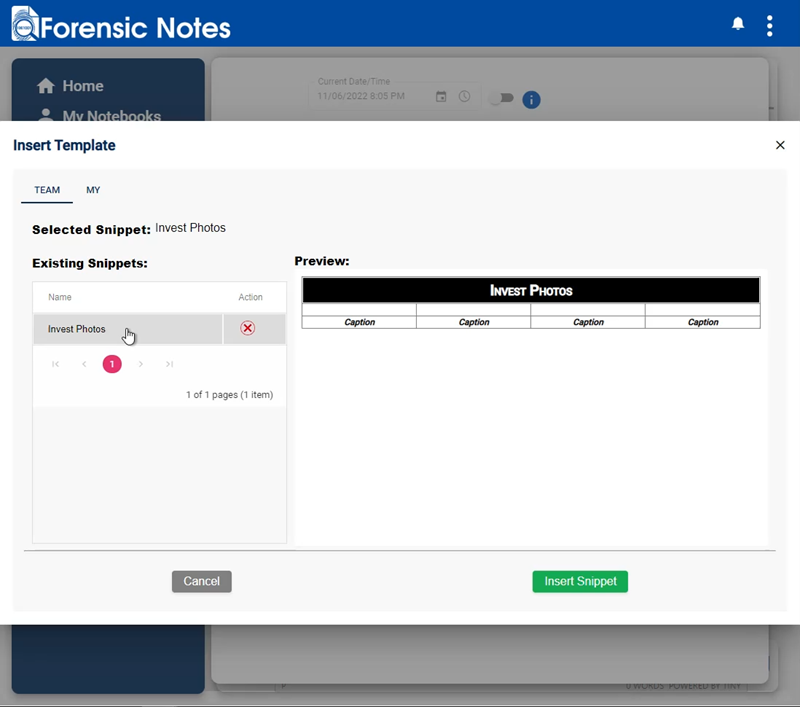The image size is (800, 707).
Task: Click Insert Snippet button
Action: tap(580, 582)
